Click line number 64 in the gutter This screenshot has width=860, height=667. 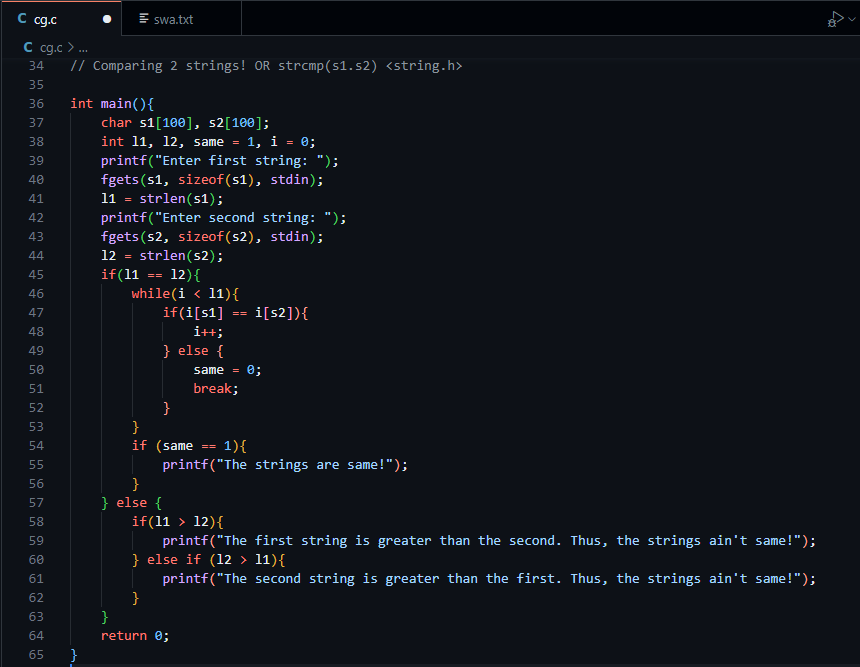point(36,636)
